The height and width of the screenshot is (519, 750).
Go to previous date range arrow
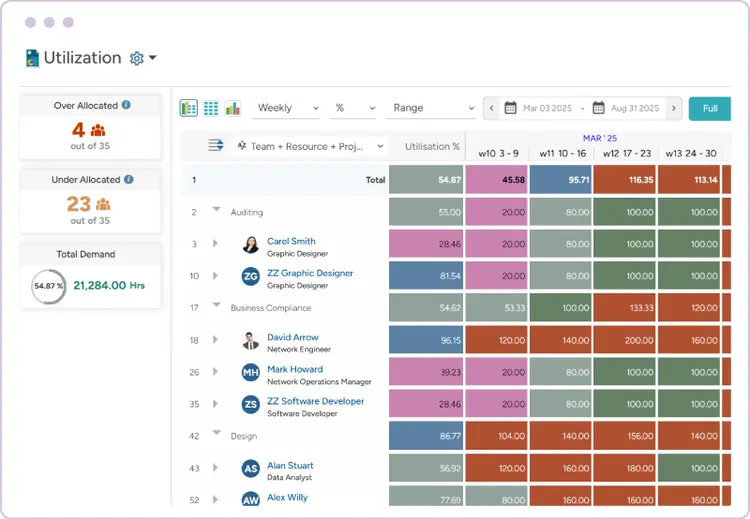491,108
